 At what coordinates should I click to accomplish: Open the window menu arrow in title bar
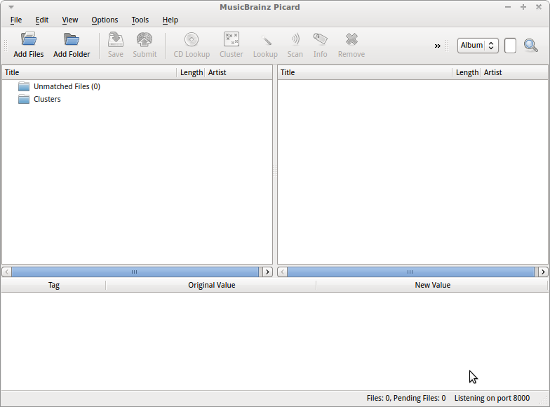[x=11, y=7]
